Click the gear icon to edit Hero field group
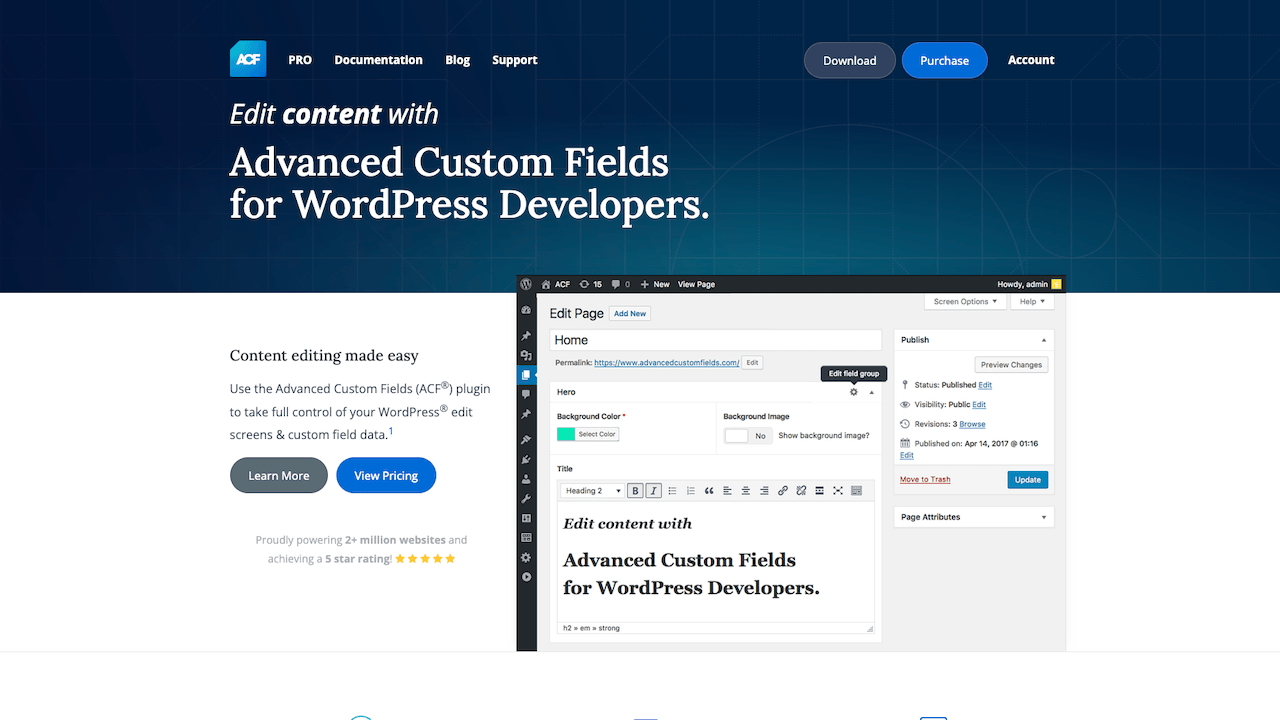The image size is (1280, 720). [853, 392]
